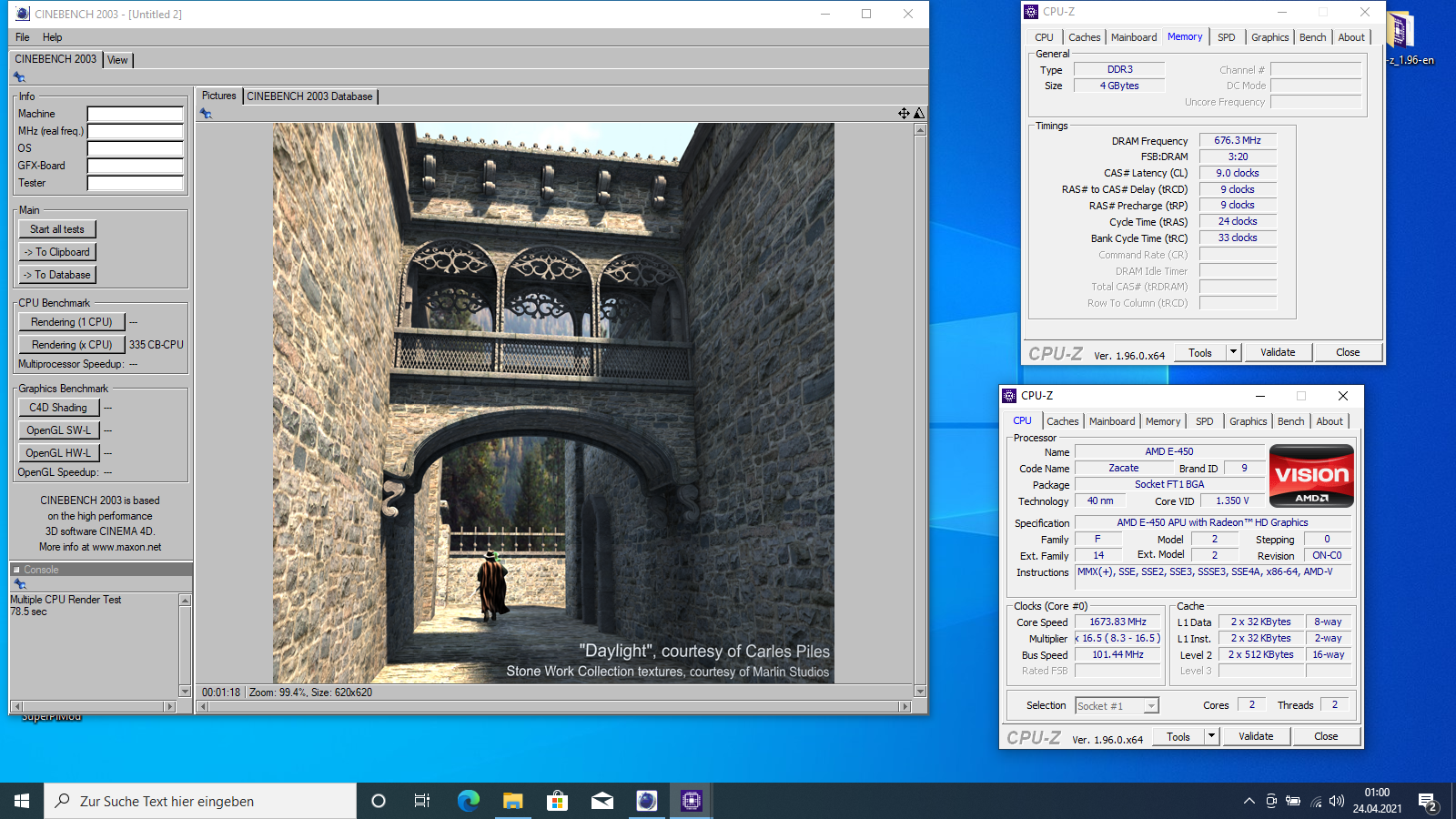Image resolution: width=1456 pixels, height=819 pixels.
Task: Switch to CPU-Z taskbar icon
Action: coord(691,801)
